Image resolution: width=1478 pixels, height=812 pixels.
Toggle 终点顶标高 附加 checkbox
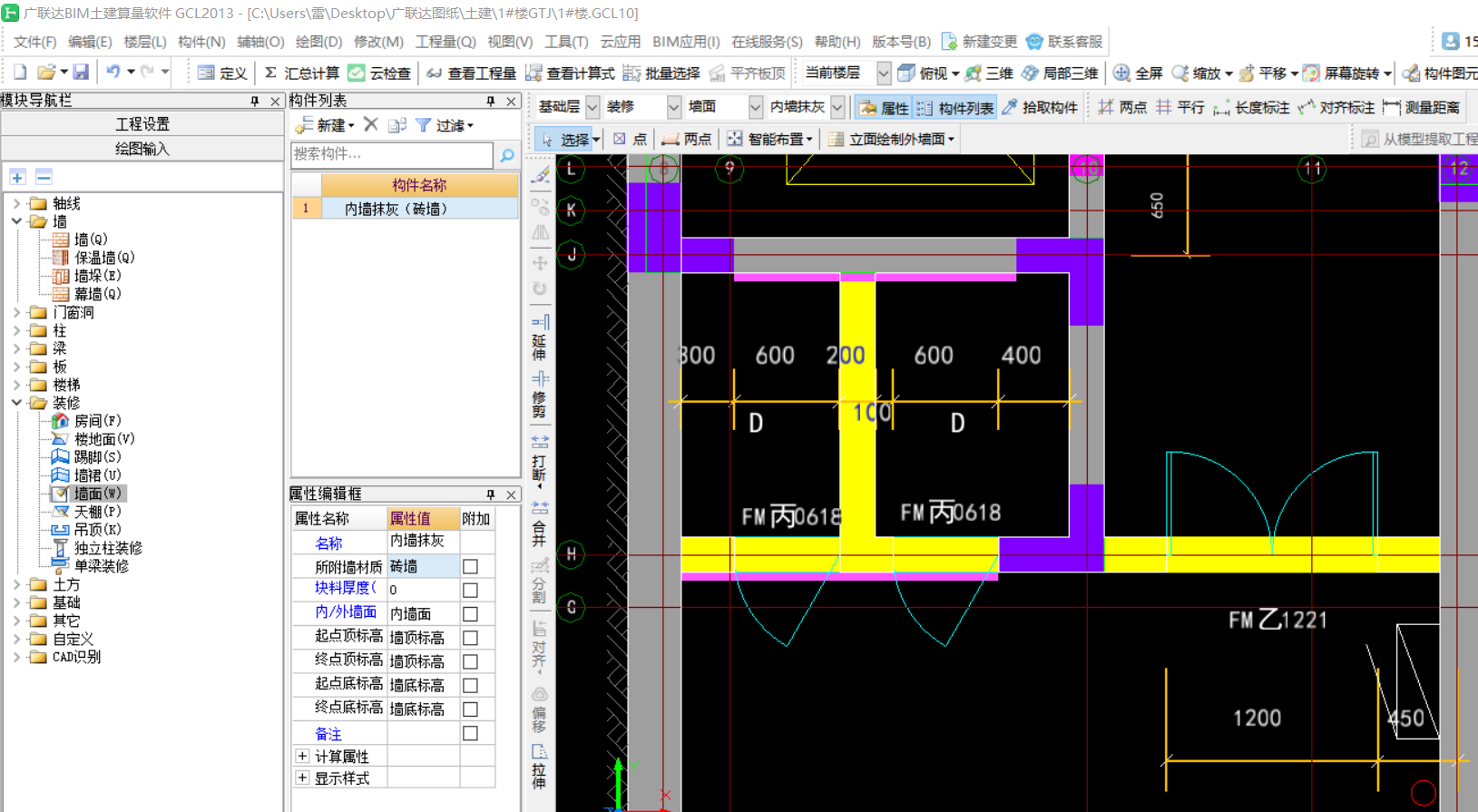click(470, 661)
